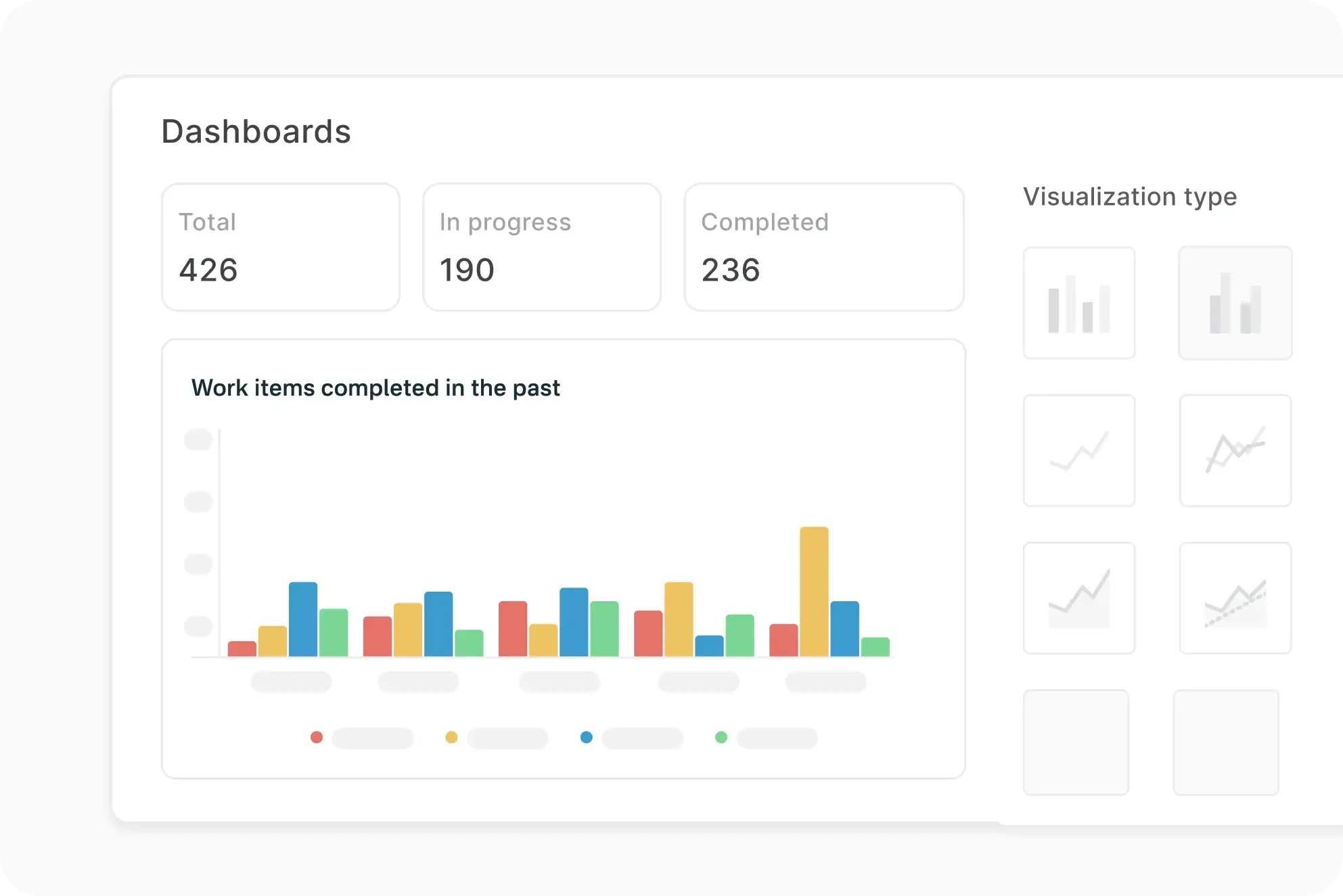Toggle the blue series in the chart legend
1343x896 pixels.
tap(586, 738)
